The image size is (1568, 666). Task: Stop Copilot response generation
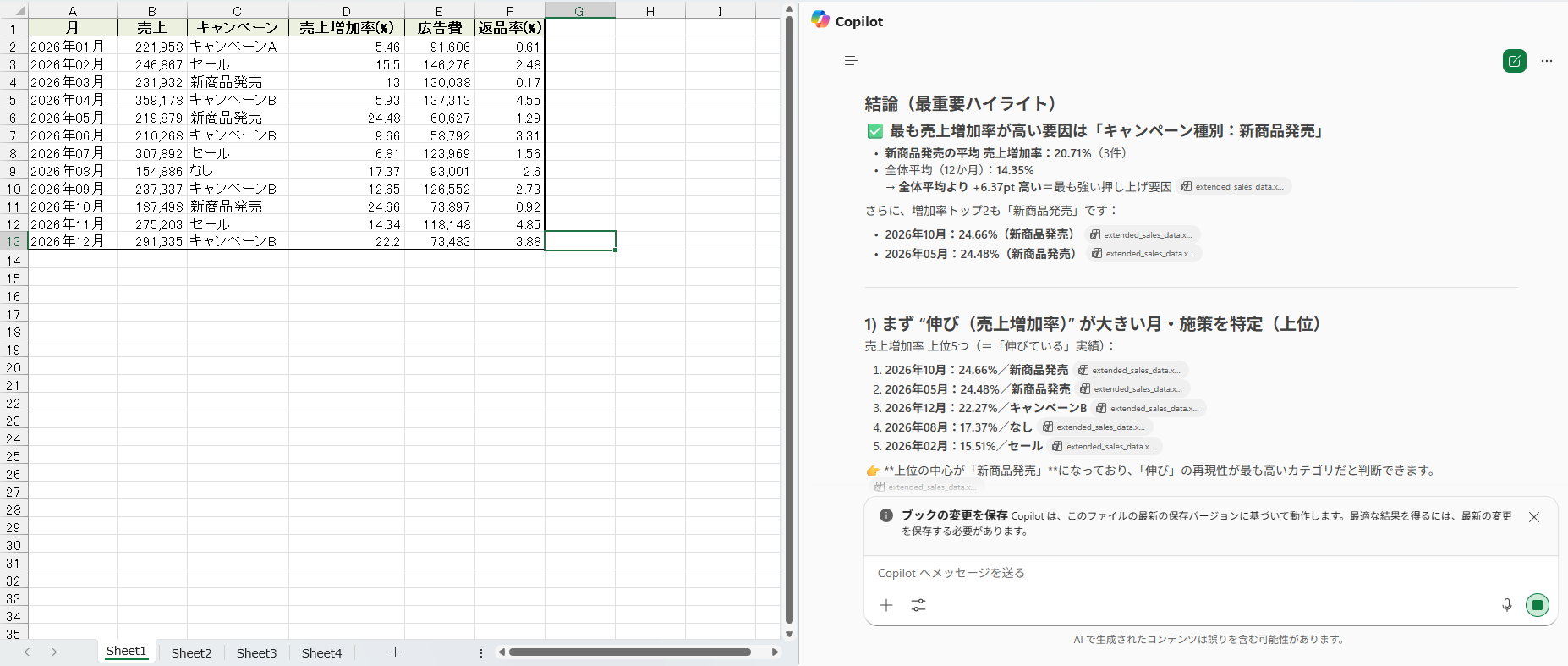1537,604
